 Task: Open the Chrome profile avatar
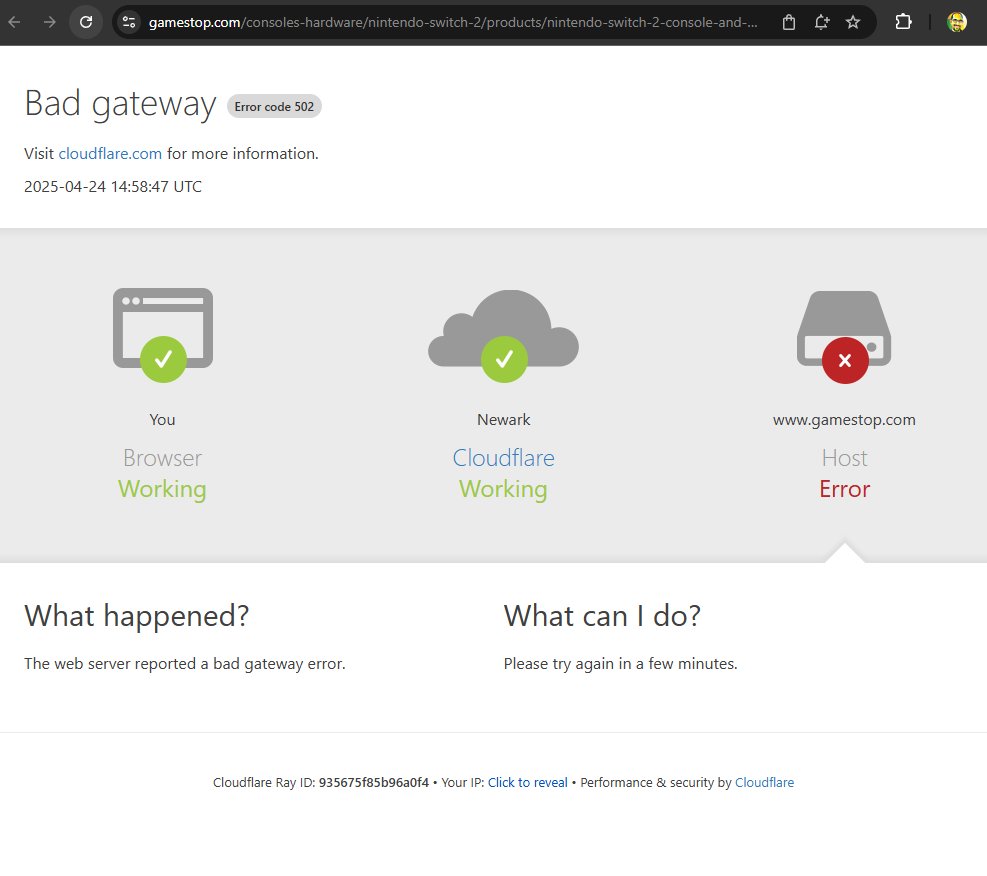click(x=957, y=23)
